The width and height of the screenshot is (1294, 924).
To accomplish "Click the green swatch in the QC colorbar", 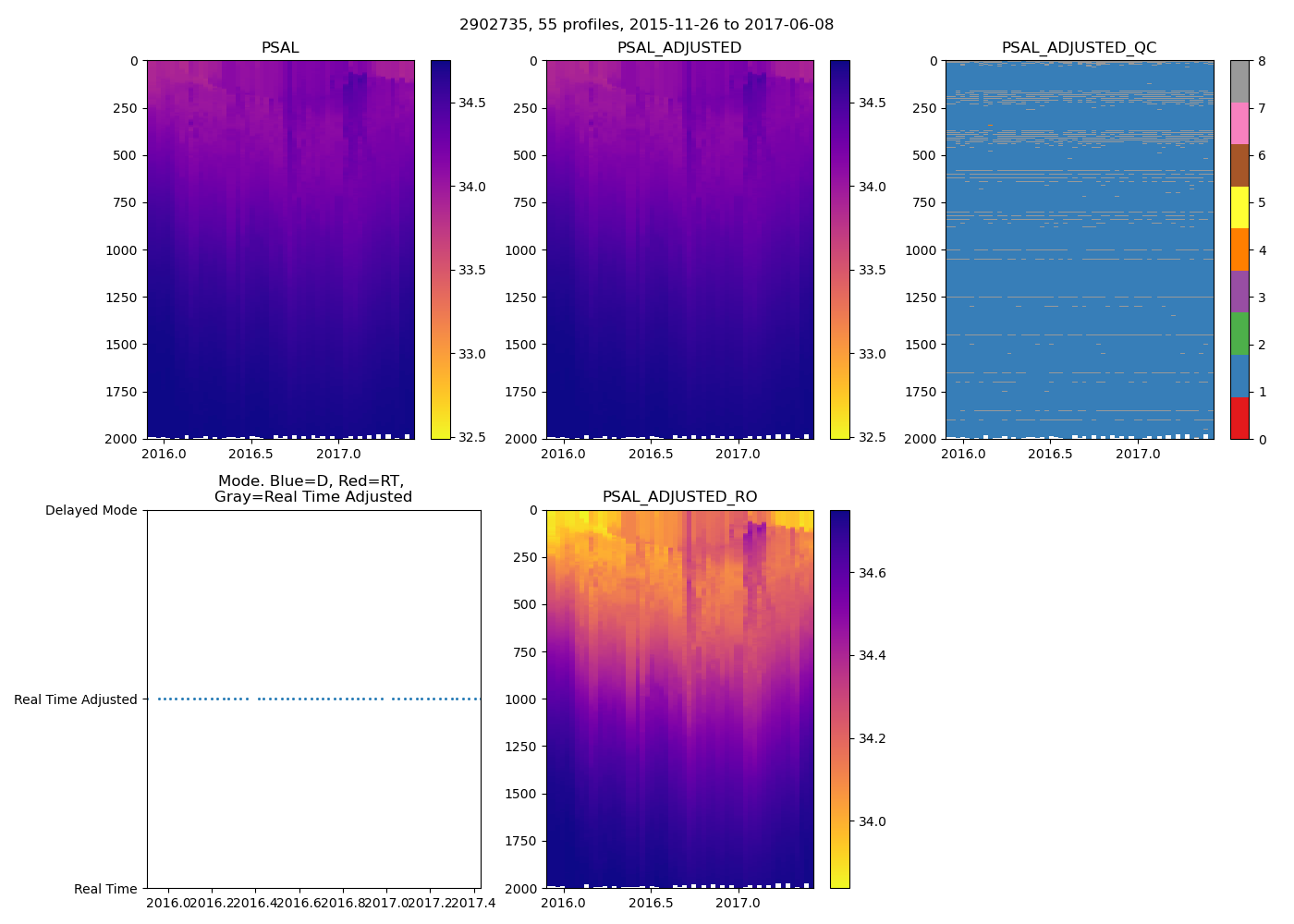I will click(x=1239, y=334).
